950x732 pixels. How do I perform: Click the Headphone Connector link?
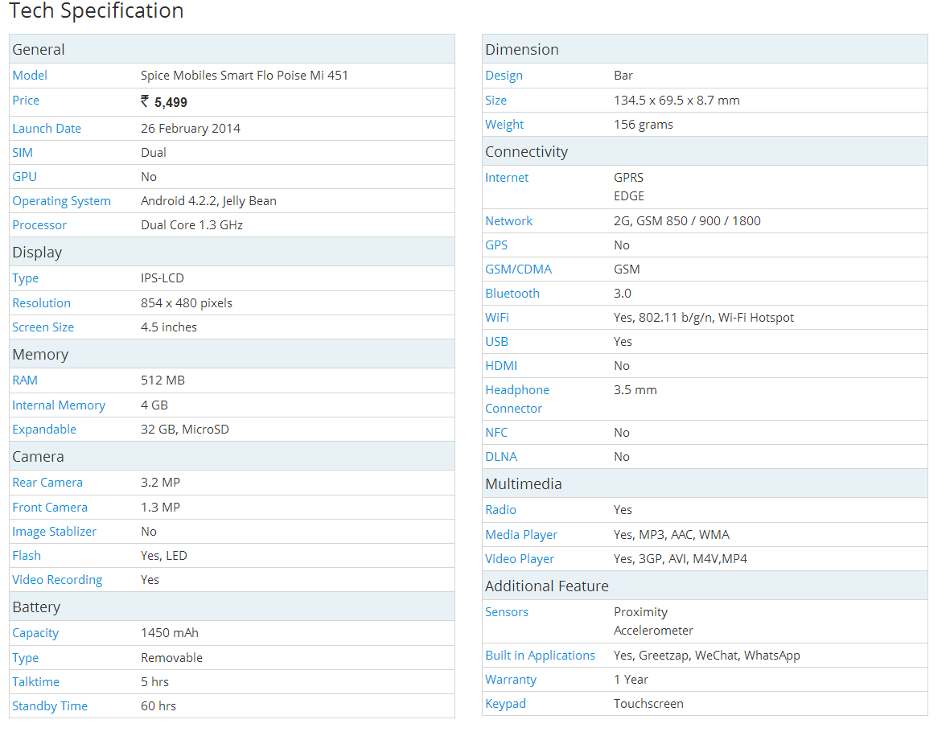coord(517,400)
